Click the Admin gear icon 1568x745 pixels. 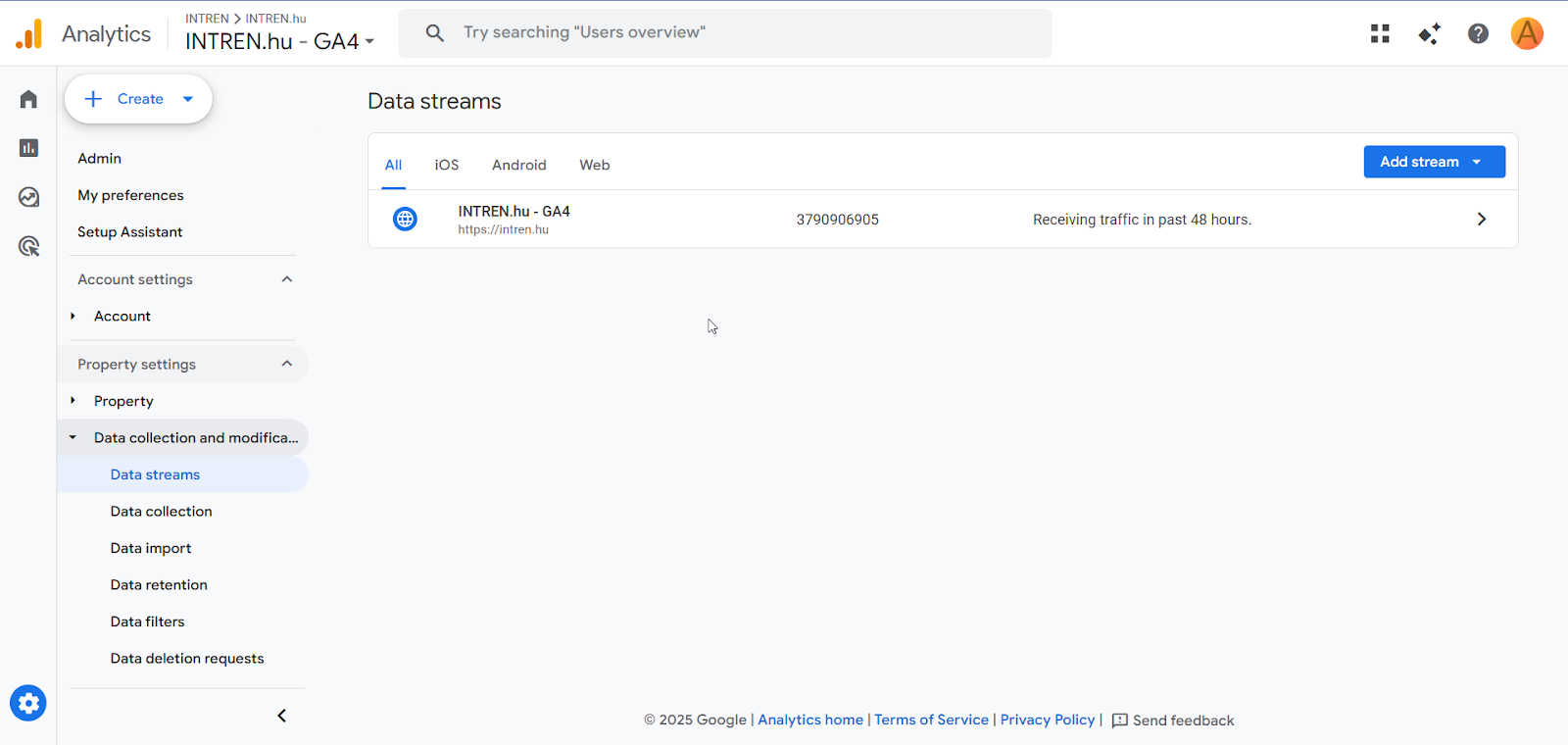pos(28,703)
